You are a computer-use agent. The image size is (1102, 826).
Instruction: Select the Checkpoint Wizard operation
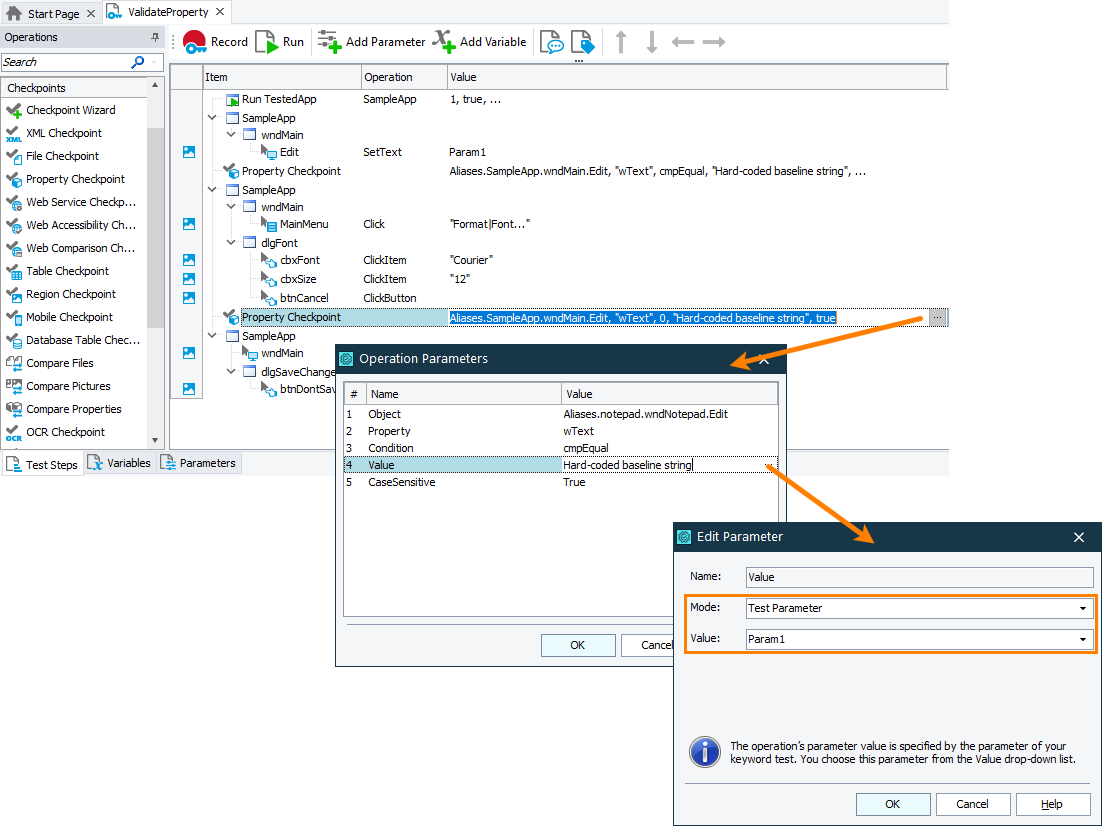[x=76, y=110]
